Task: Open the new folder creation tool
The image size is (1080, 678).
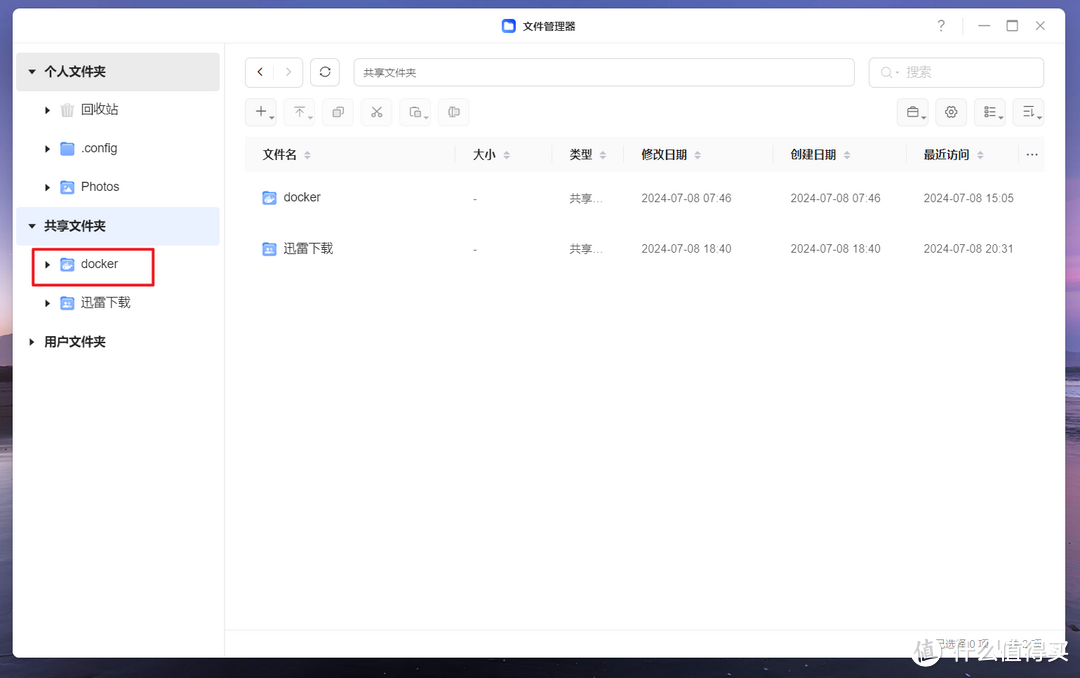Action: pos(261,112)
